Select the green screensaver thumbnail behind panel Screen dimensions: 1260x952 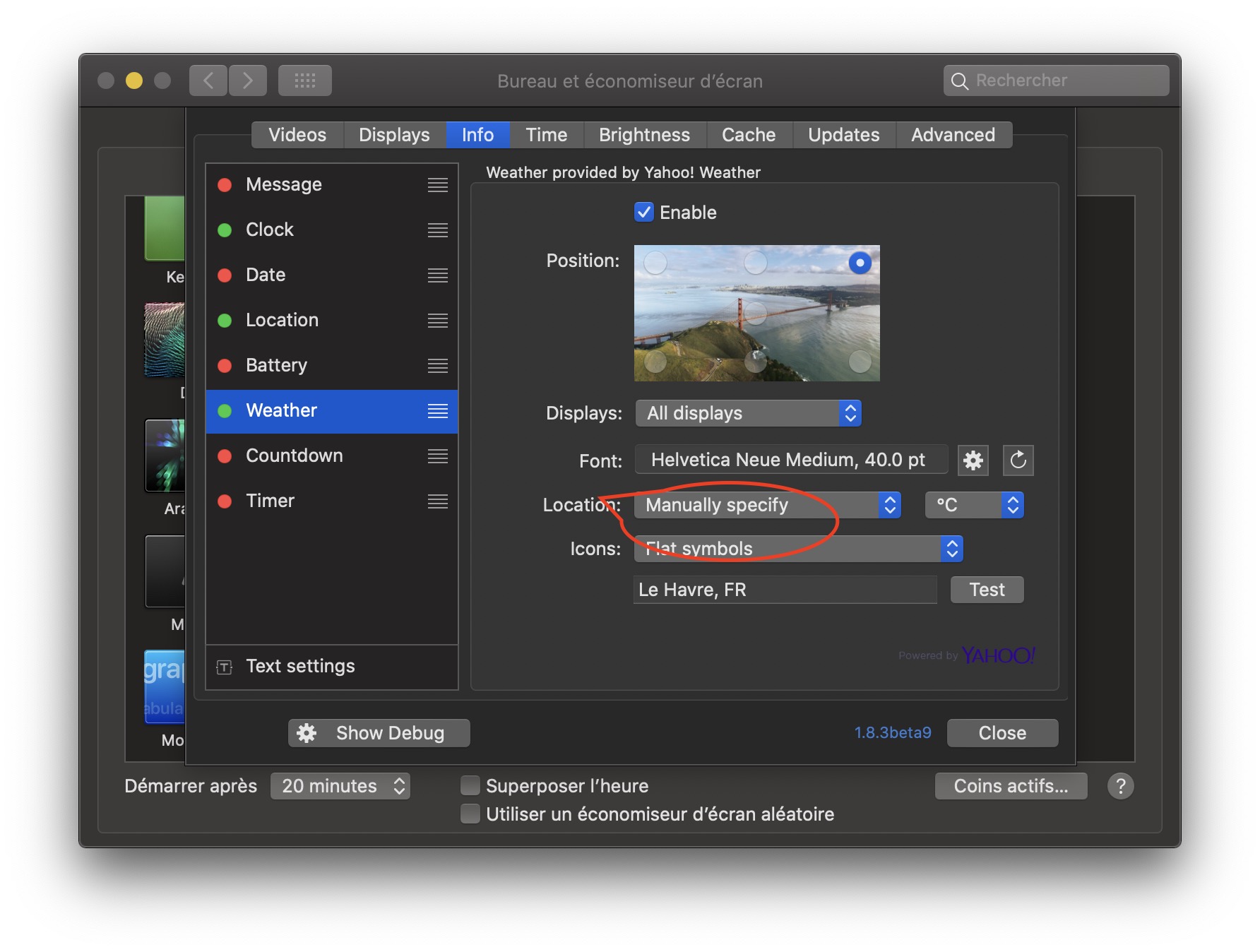165,228
